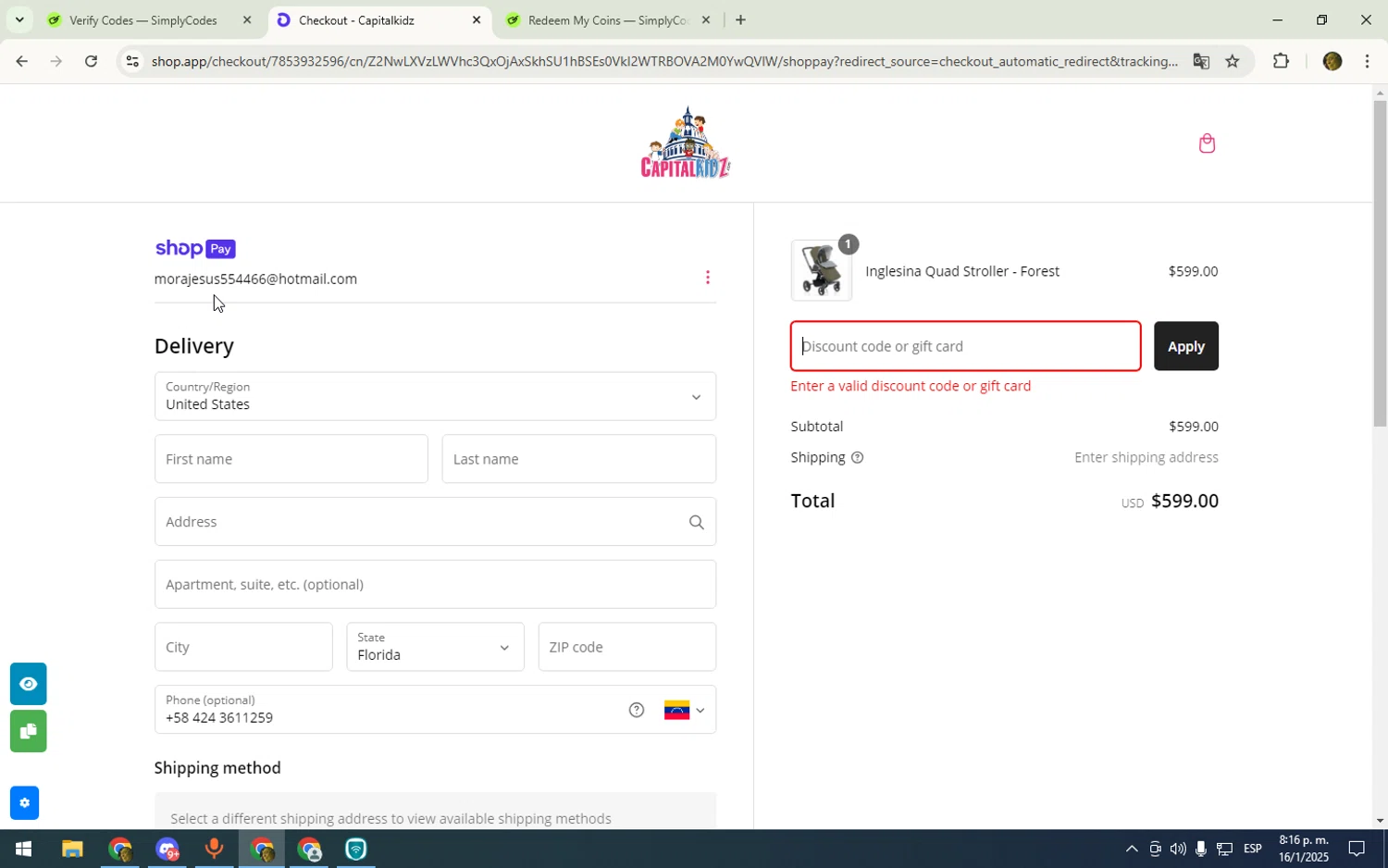Click the Inglesina Quad Stroller - Forest name
Image resolution: width=1388 pixels, height=868 pixels.
pos(962,271)
